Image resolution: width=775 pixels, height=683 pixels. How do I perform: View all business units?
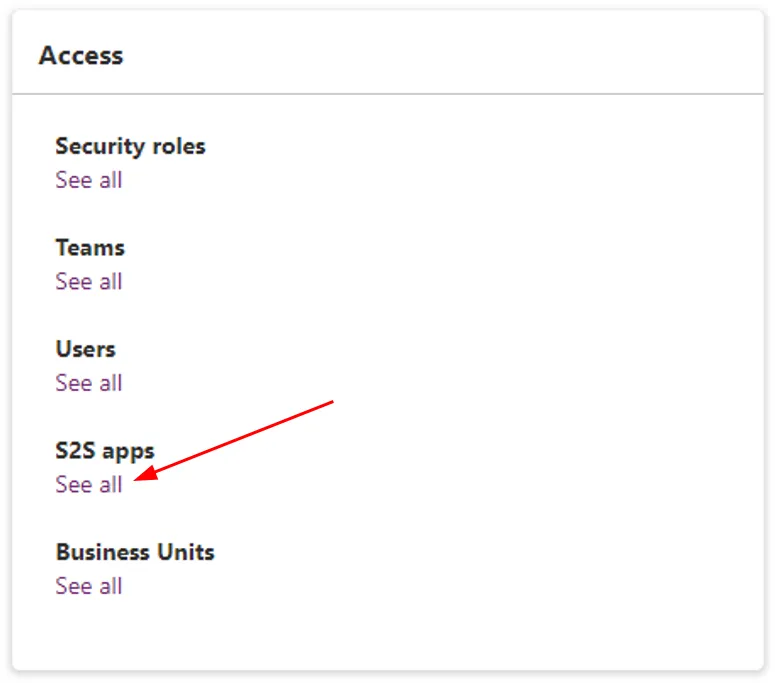click(88, 586)
